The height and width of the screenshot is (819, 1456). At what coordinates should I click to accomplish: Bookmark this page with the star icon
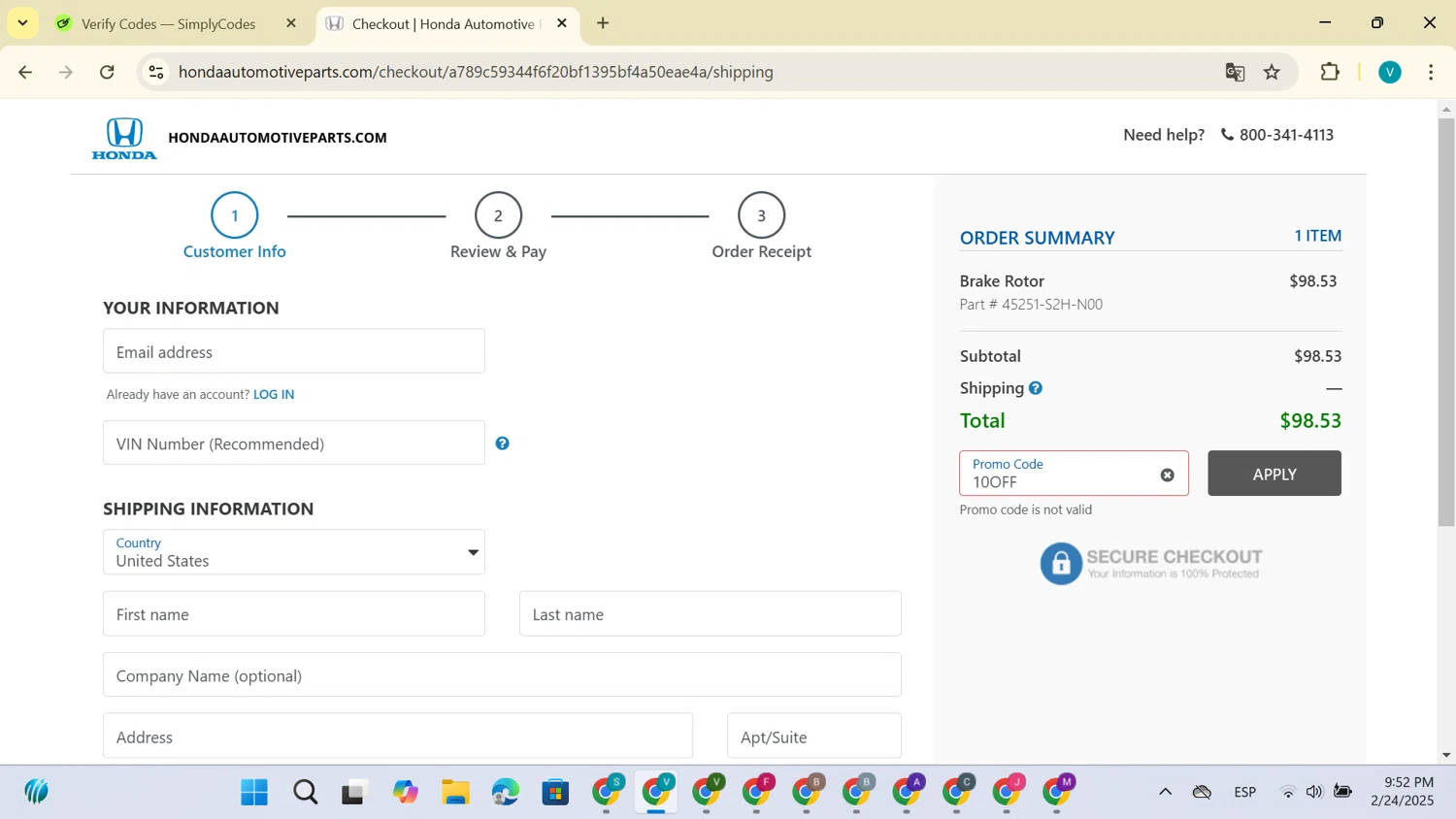click(x=1273, y=72)
